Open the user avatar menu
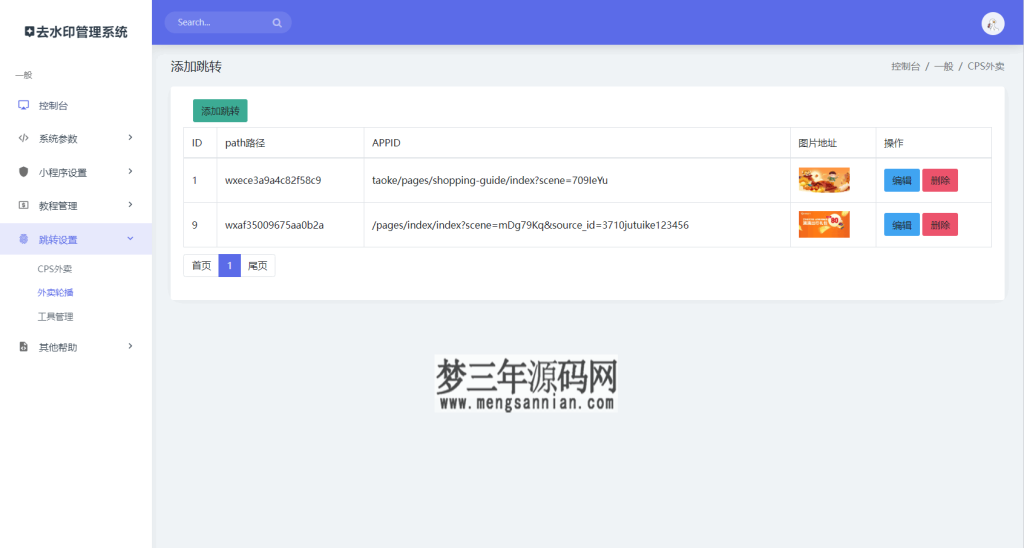 pyautogui.click(x=993, y=24)
